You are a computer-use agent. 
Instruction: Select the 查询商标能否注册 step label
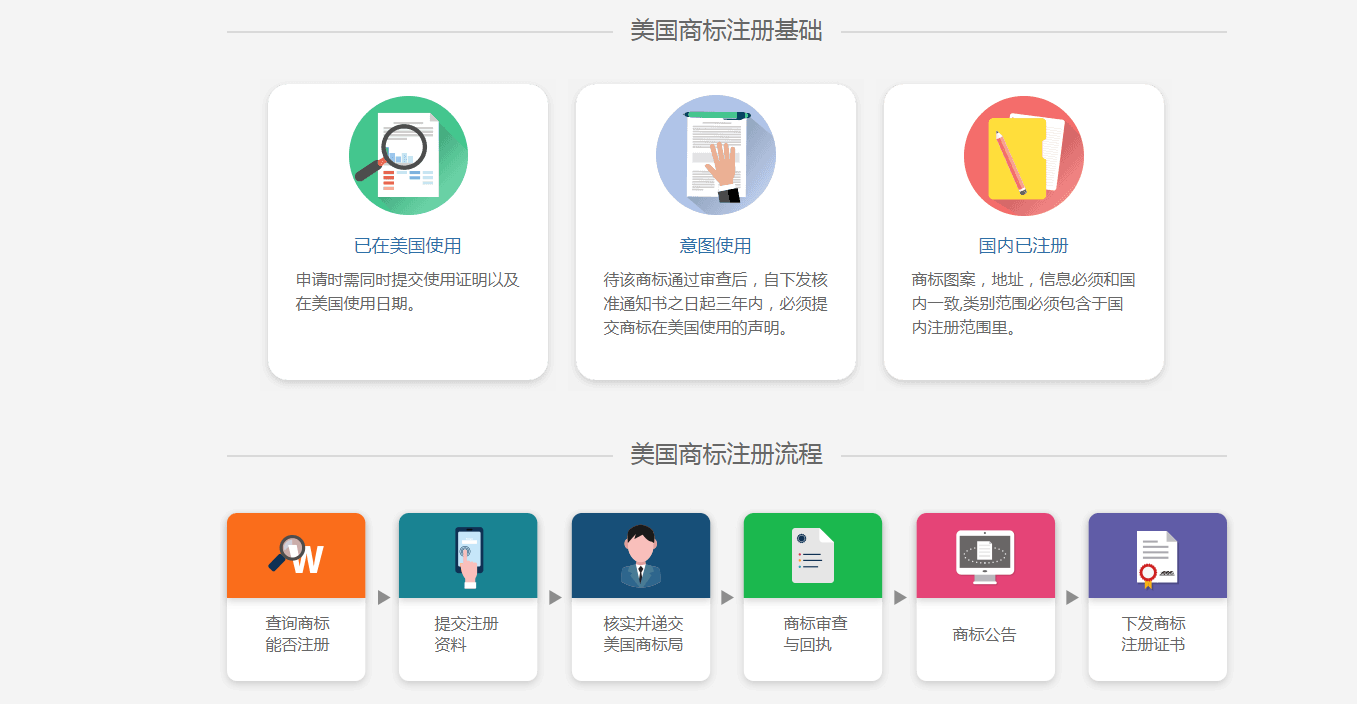click(297, 634)
